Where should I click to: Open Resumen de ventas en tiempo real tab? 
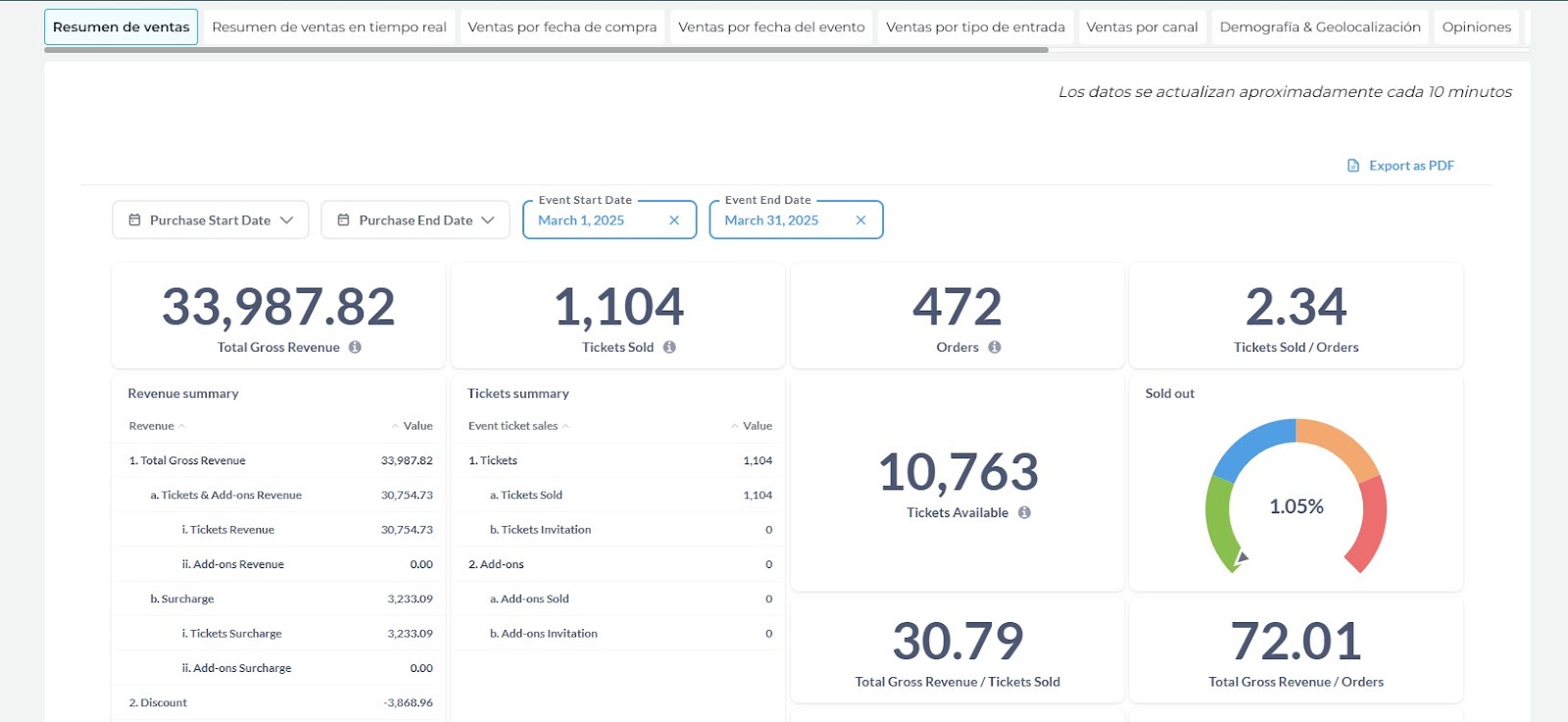329,27
